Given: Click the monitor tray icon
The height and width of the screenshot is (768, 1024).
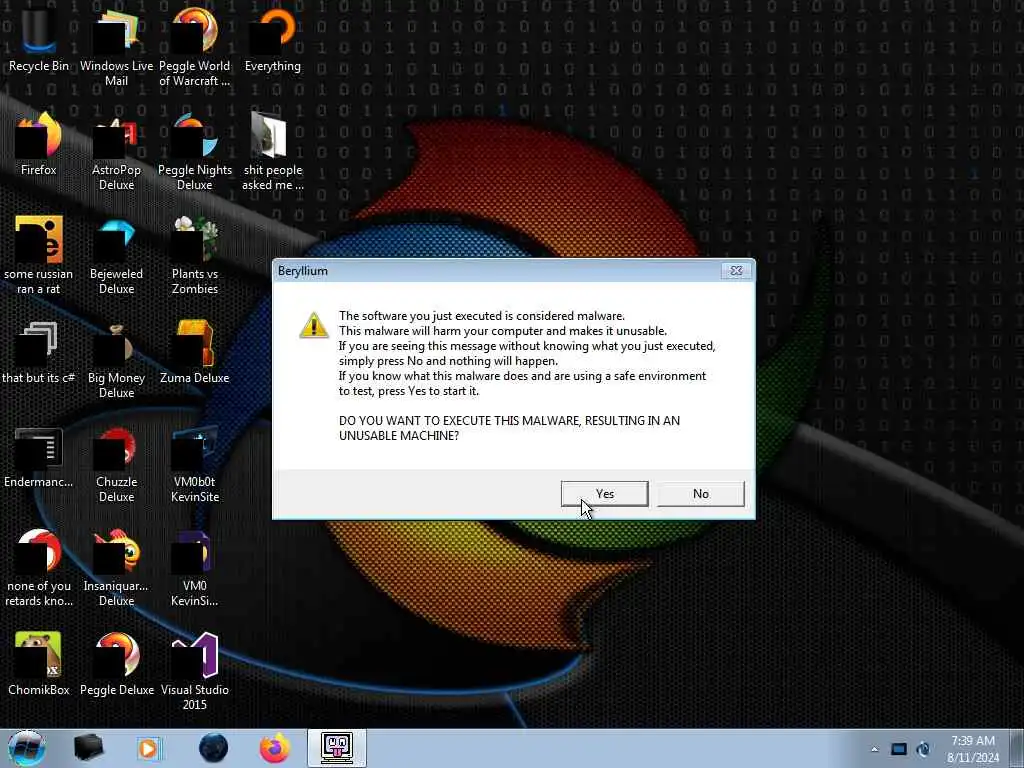Looking at the screenshot, I should (899, 749).
